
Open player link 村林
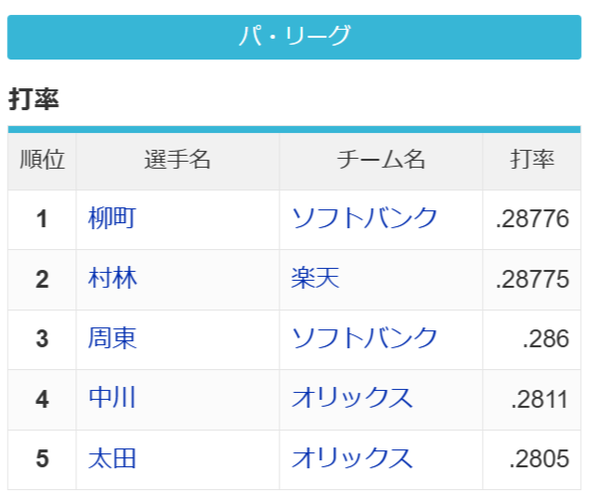tap(112, 278)
